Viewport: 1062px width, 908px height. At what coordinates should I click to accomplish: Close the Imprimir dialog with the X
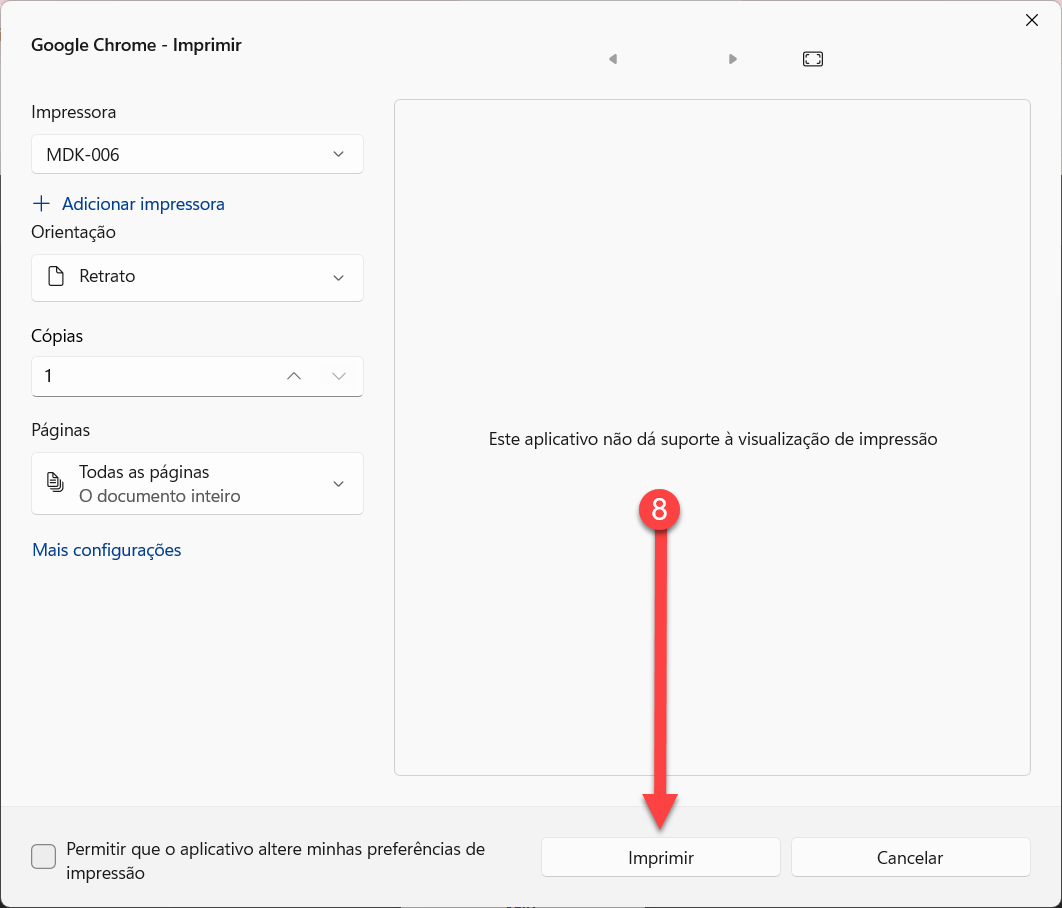pos(1032,20)
